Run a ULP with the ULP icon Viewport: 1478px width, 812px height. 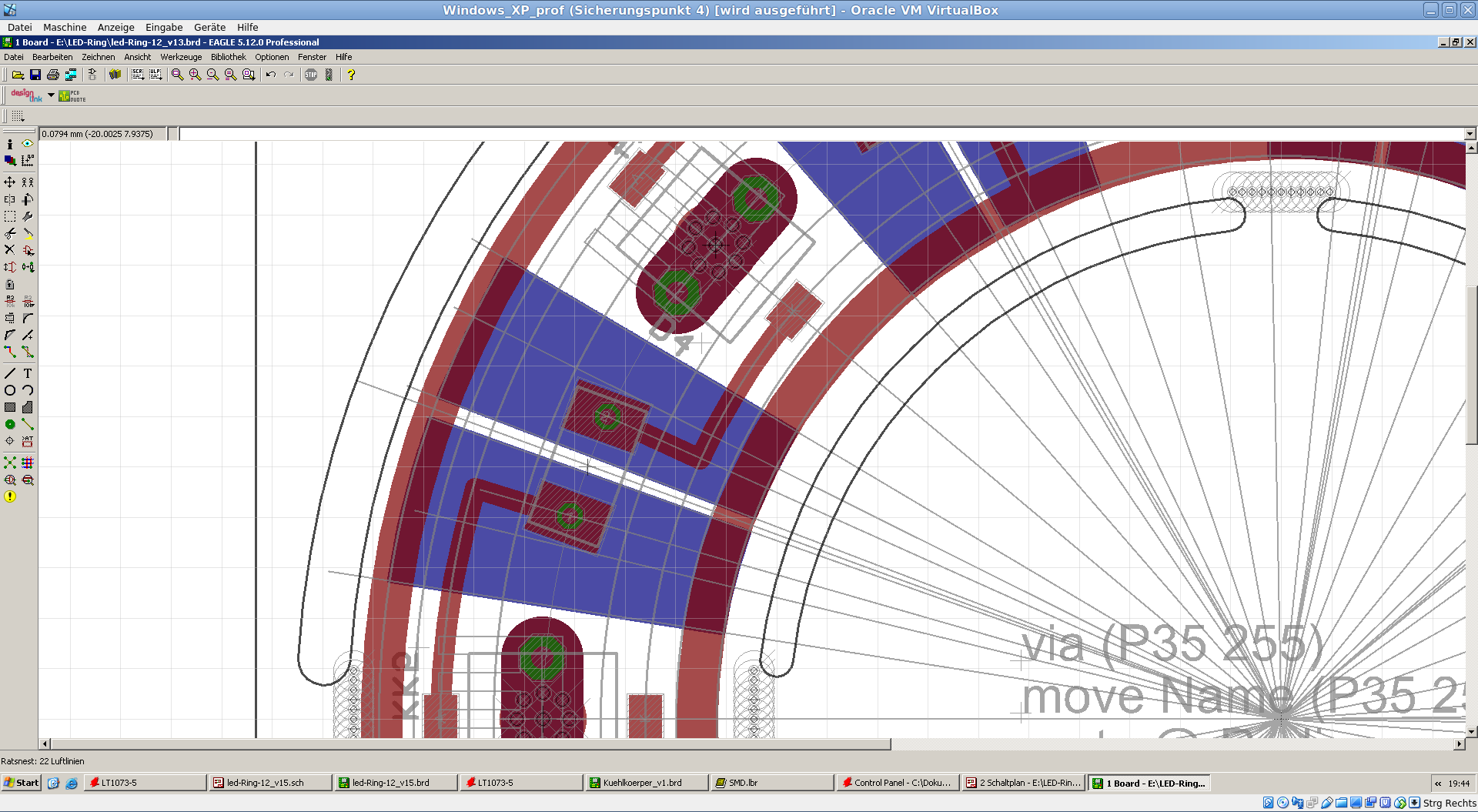(155, 75)
